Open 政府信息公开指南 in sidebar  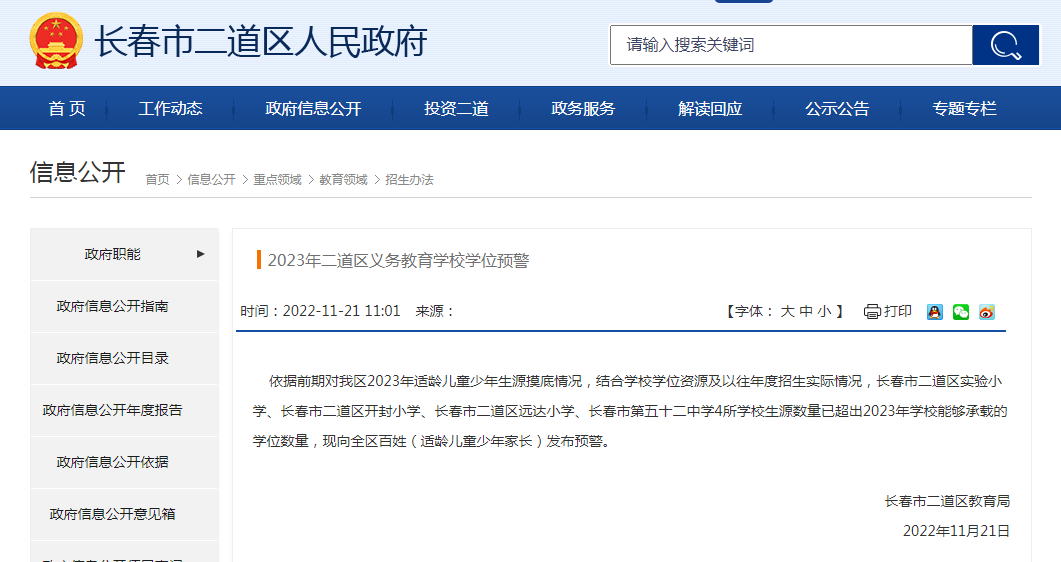112,306
